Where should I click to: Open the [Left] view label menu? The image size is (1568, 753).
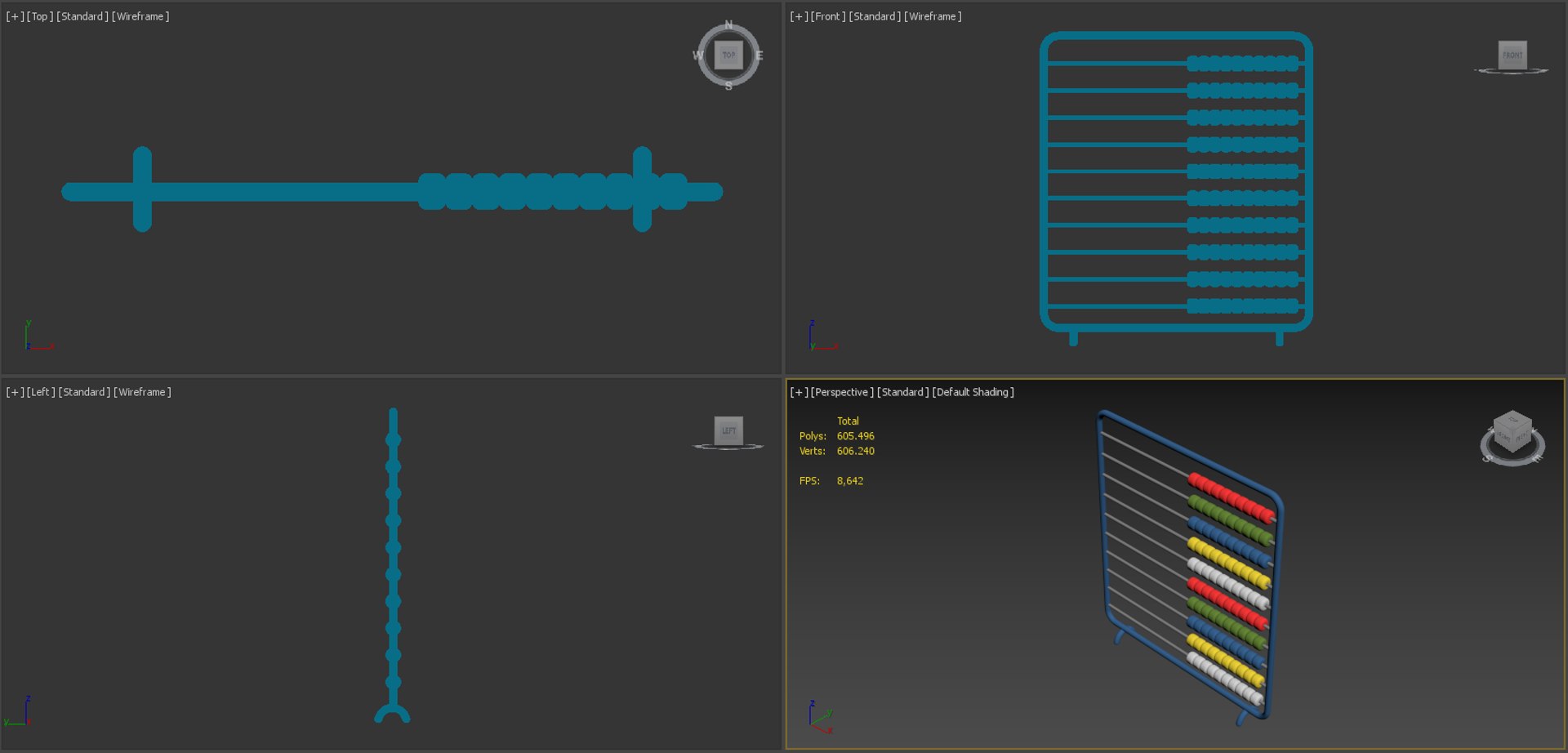(x=41, y=392)
